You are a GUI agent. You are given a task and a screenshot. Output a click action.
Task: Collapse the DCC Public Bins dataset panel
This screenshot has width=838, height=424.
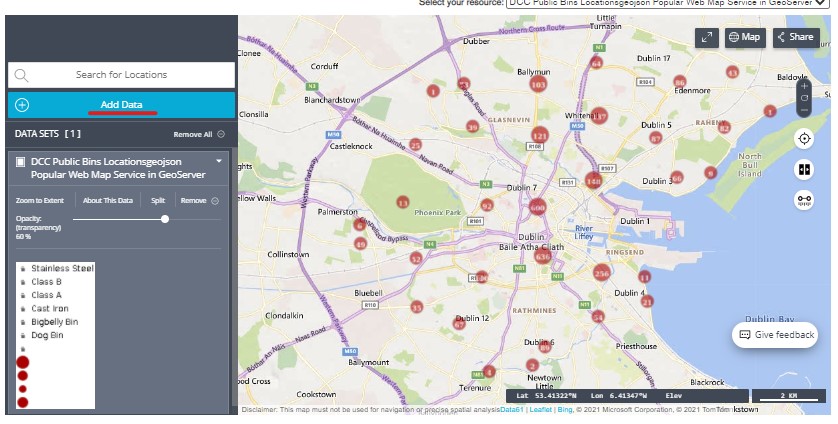coord(218,161)
